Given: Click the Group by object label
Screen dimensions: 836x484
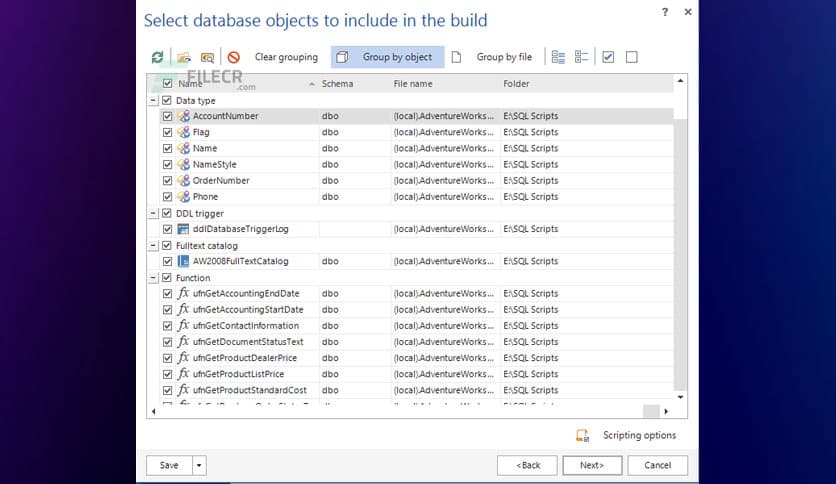Looking at the screenshot, I should click(x=397, y=57).
